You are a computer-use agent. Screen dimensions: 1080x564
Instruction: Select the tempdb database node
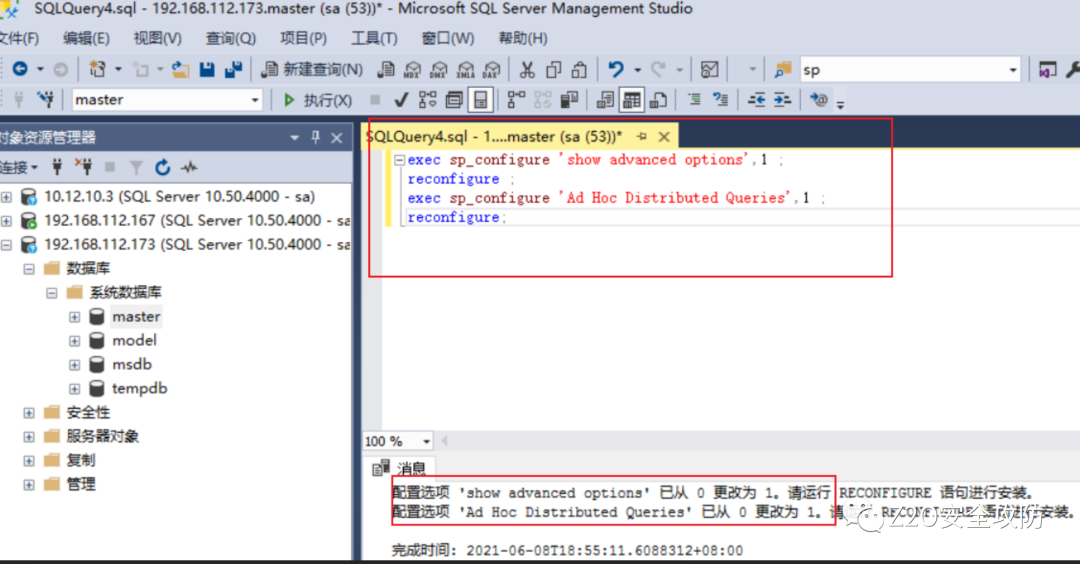point(140,388)
